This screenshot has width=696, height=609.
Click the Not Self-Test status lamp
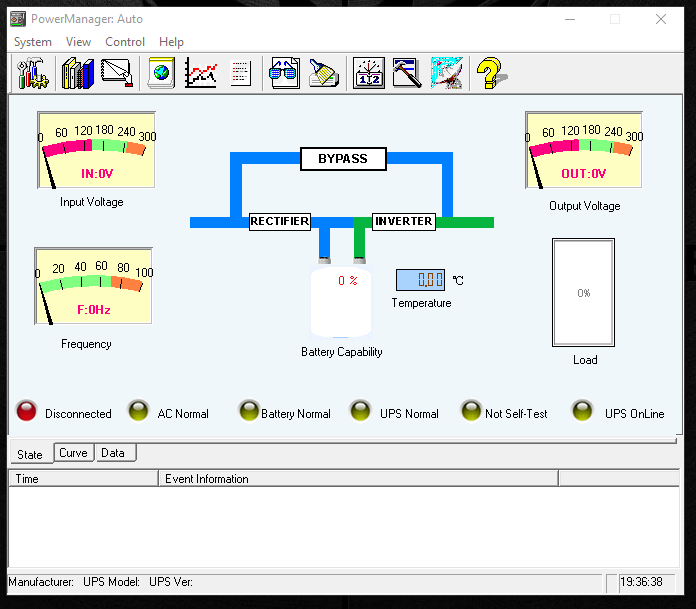click(471, 411)
